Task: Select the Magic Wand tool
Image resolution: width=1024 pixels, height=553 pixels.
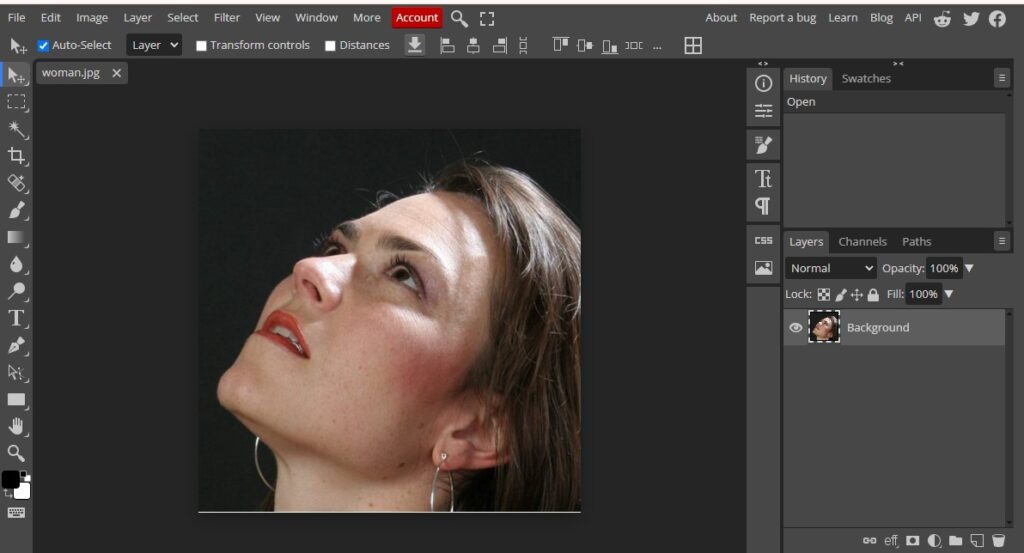Action: coord(16,129)
